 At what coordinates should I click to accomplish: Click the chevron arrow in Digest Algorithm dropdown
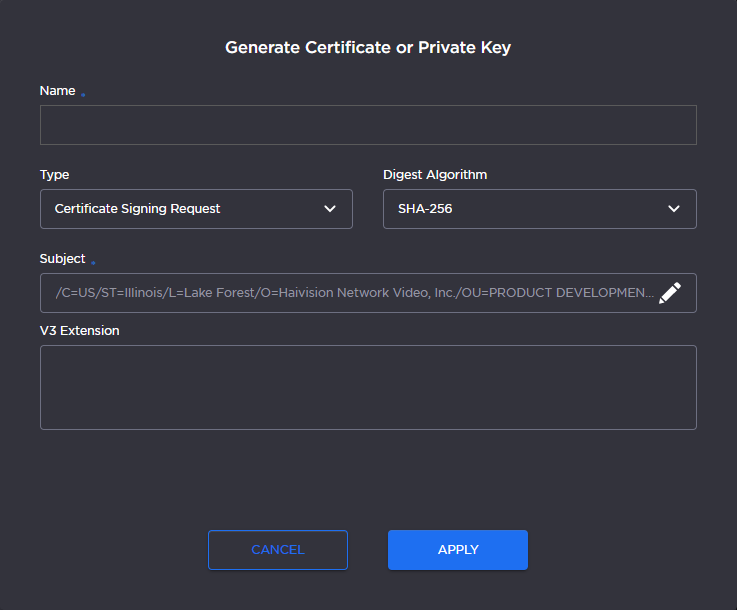674,209
